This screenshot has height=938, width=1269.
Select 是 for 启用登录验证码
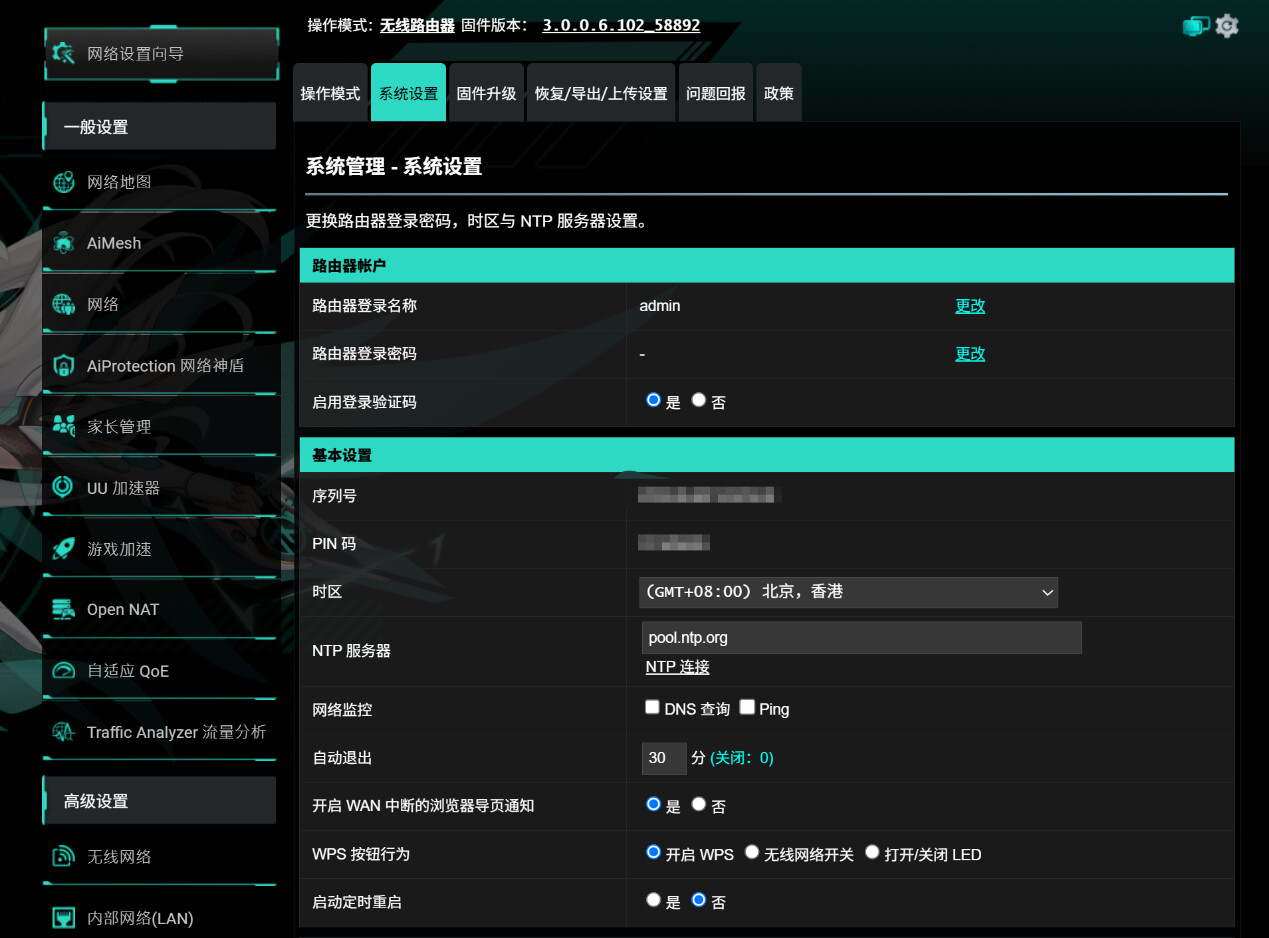[653, 400]
